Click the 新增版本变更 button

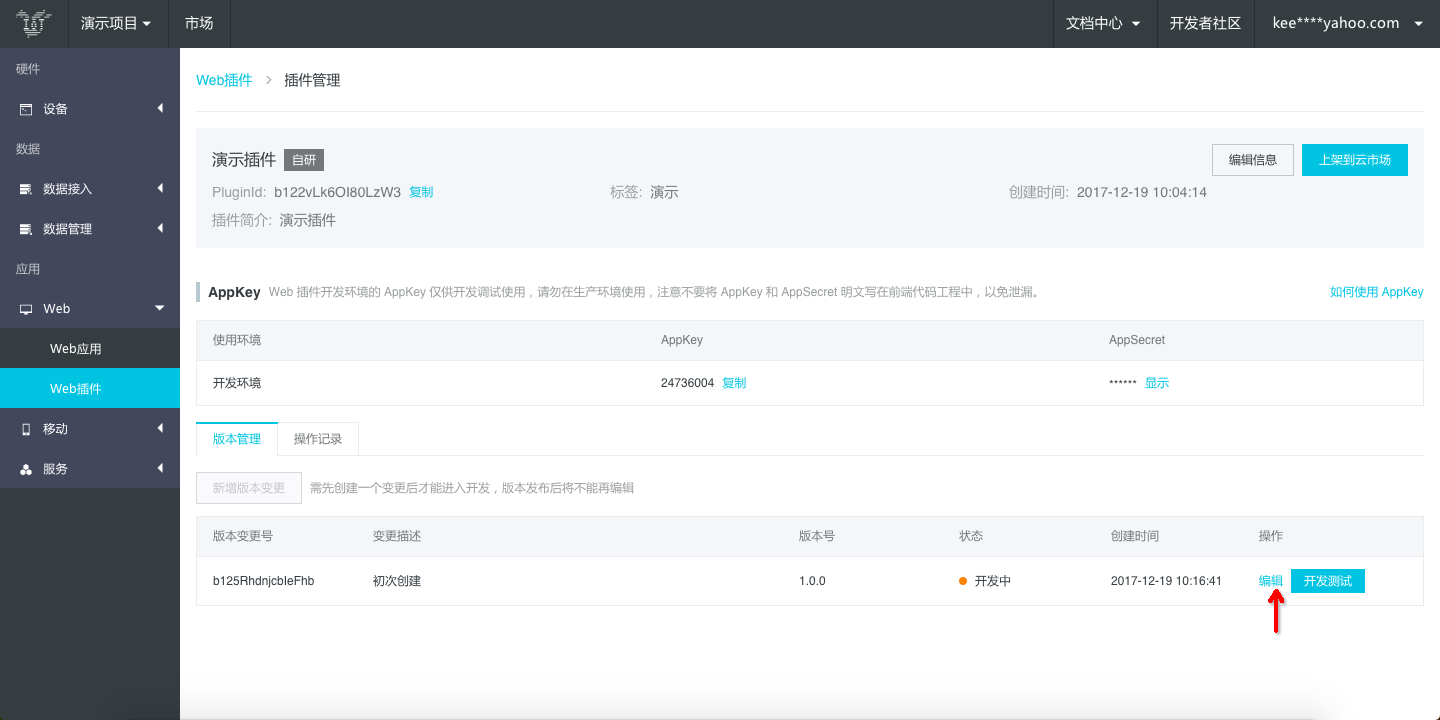pyautogui.click(x=249, y=488)
